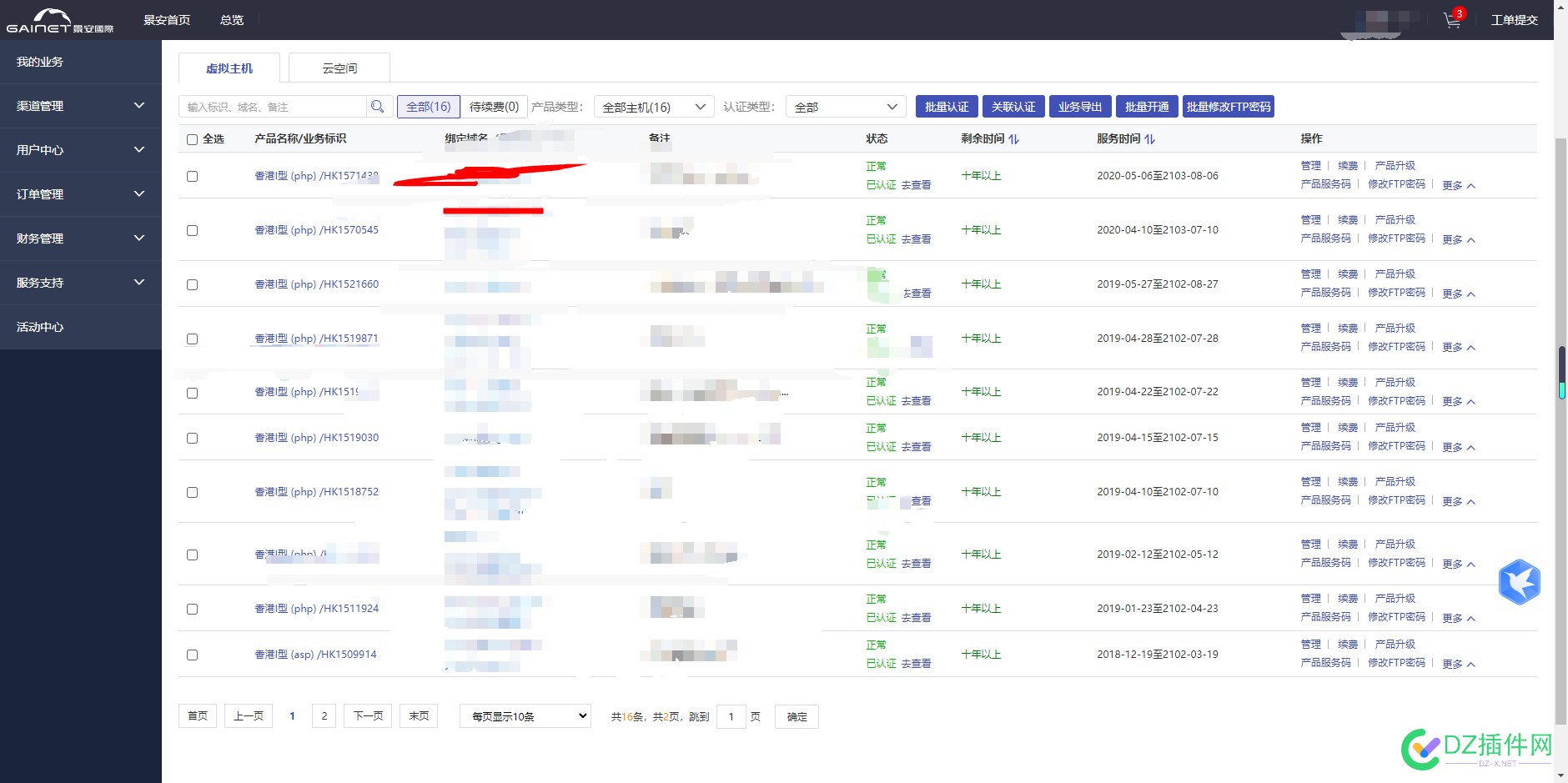1568x783 pixels.
Task: Tick checkbox for HK1518752 row
Action: (192, 492)
